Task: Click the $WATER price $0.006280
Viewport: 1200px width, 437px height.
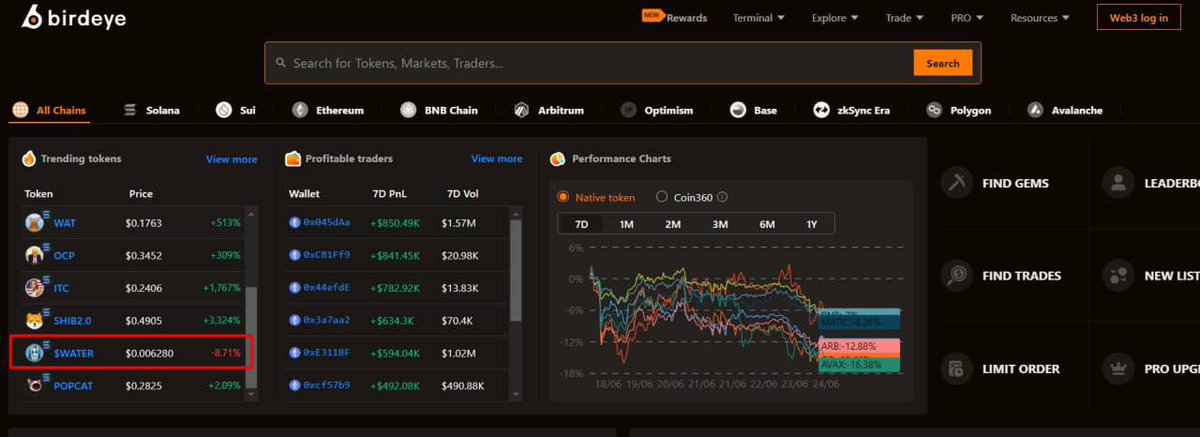Action: [151, 353]
